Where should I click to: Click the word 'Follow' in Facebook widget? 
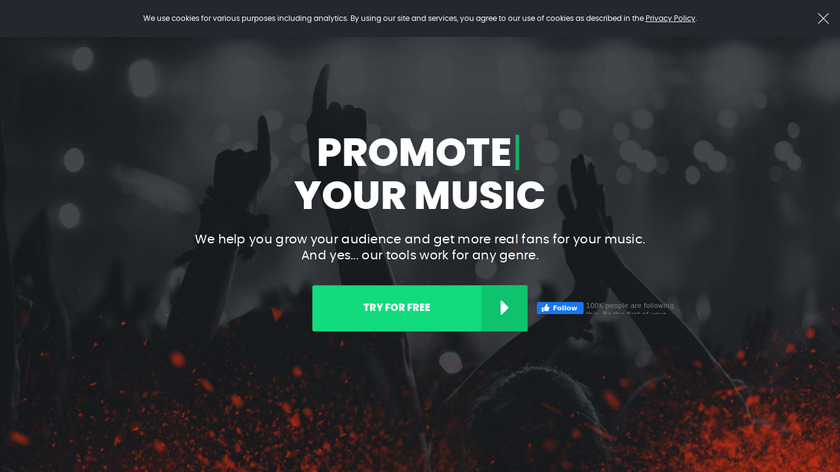565,308
